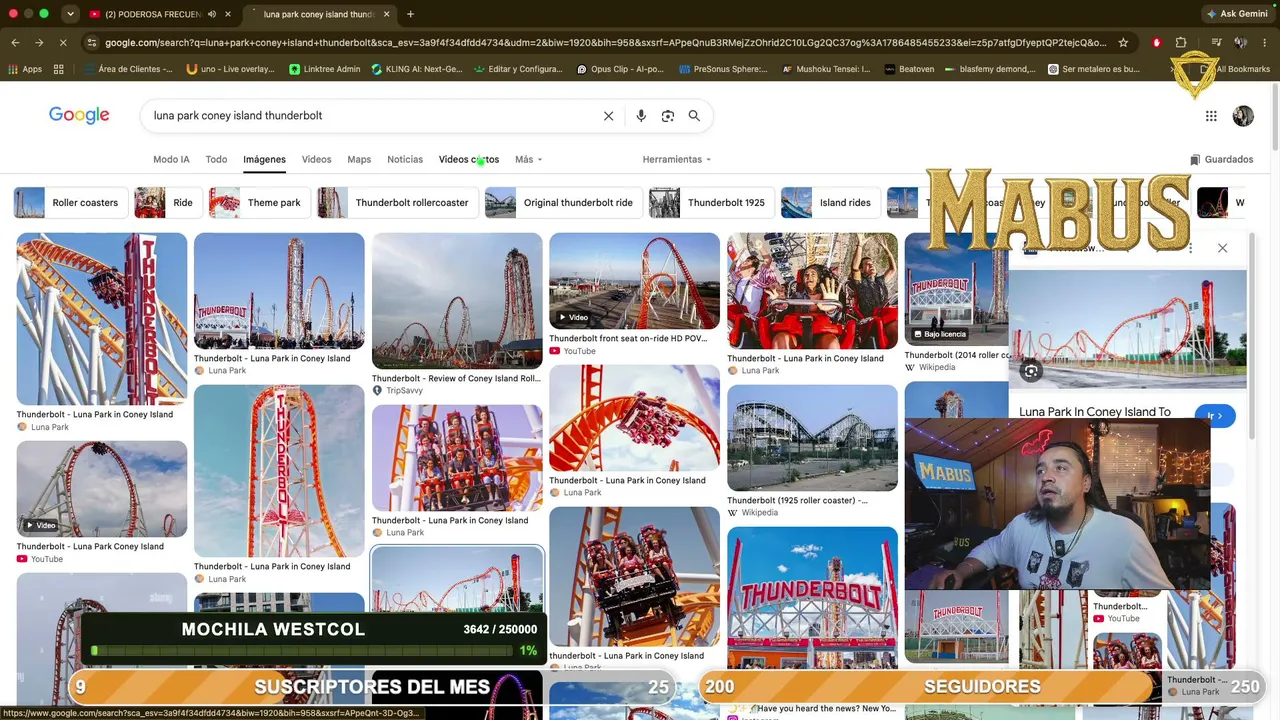Clear the search box with the X icon
The width and height of the screenshot is (1280, 720).
click(x=608, y=116)
